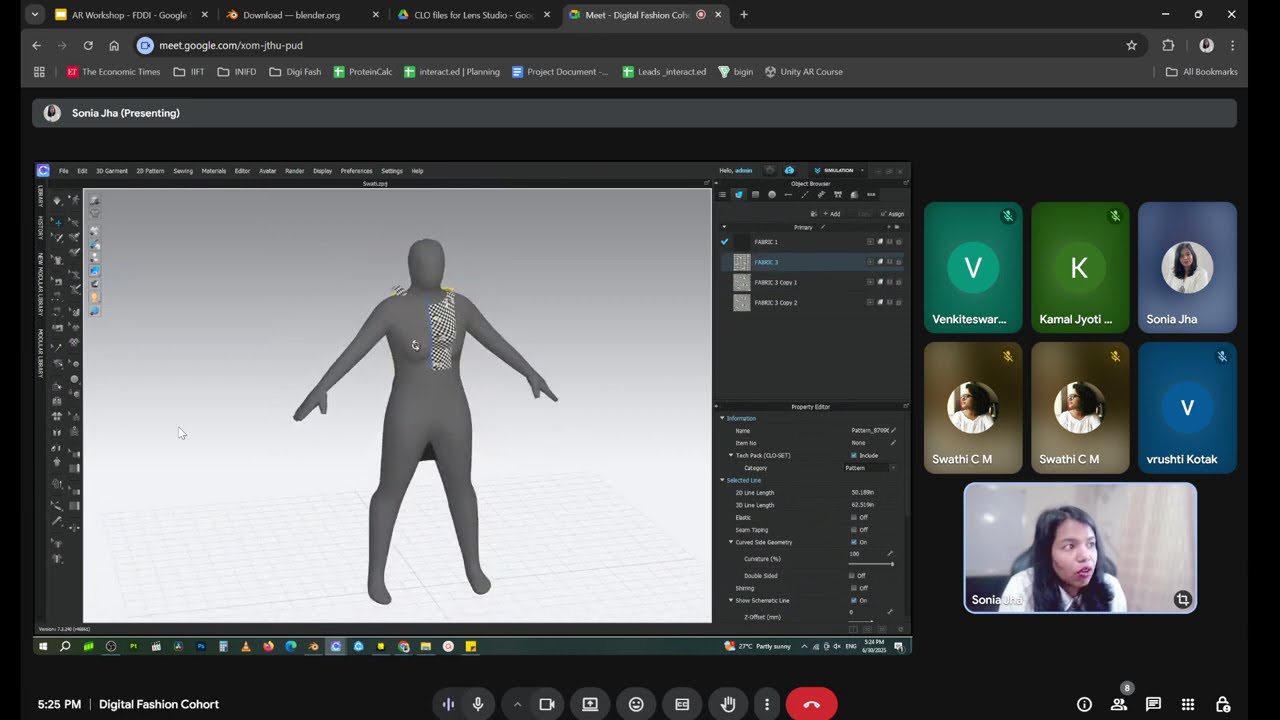Click the Add button in Object Browser
The image size is (1280, 720).
pyautogui.click(x=832, y=214)
